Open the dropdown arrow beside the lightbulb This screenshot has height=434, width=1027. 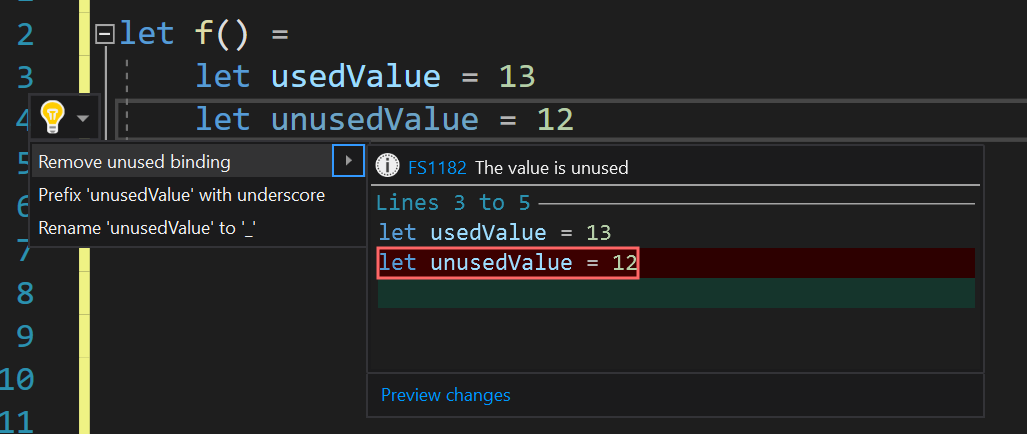click(83, 119)
